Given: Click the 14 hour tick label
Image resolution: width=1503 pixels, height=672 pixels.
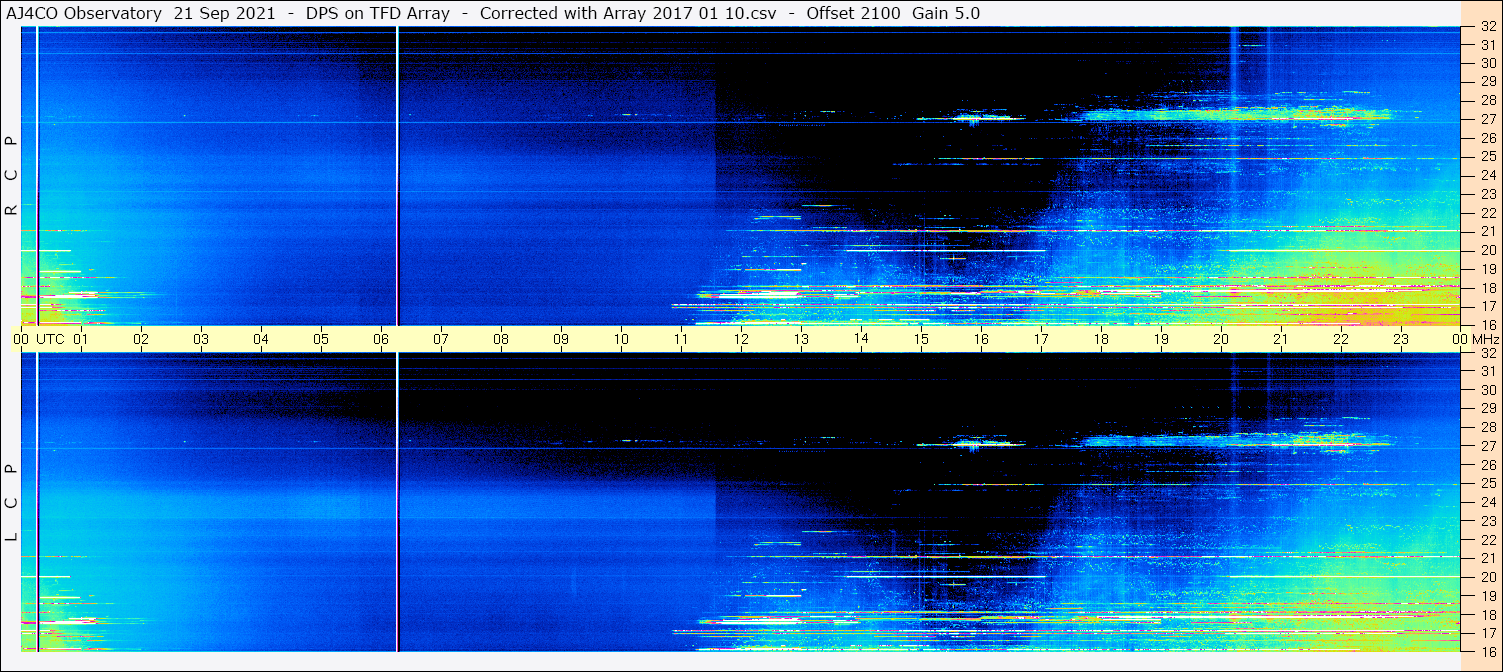Looking at the screenshot, I should [x=861, y=338].
